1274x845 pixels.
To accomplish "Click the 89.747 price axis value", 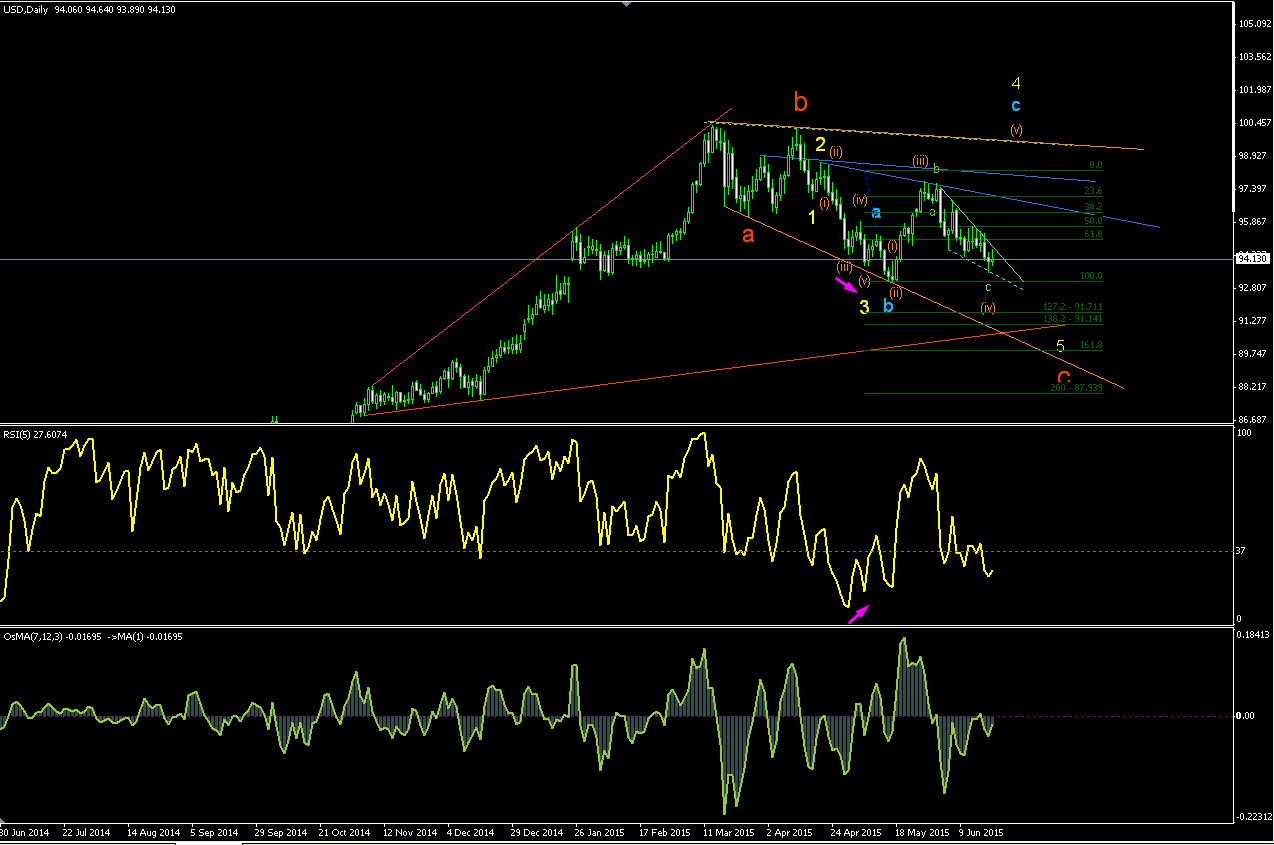I will click(x=1253, y=353).
